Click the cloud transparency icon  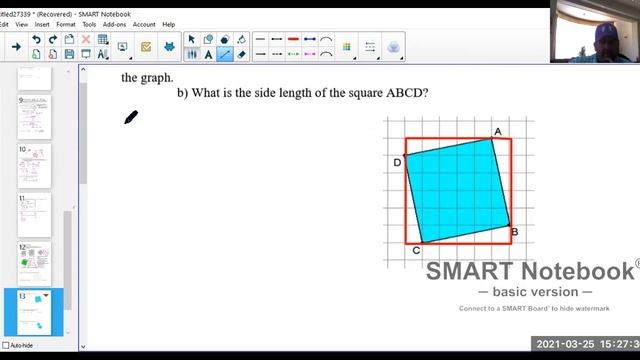393,47
